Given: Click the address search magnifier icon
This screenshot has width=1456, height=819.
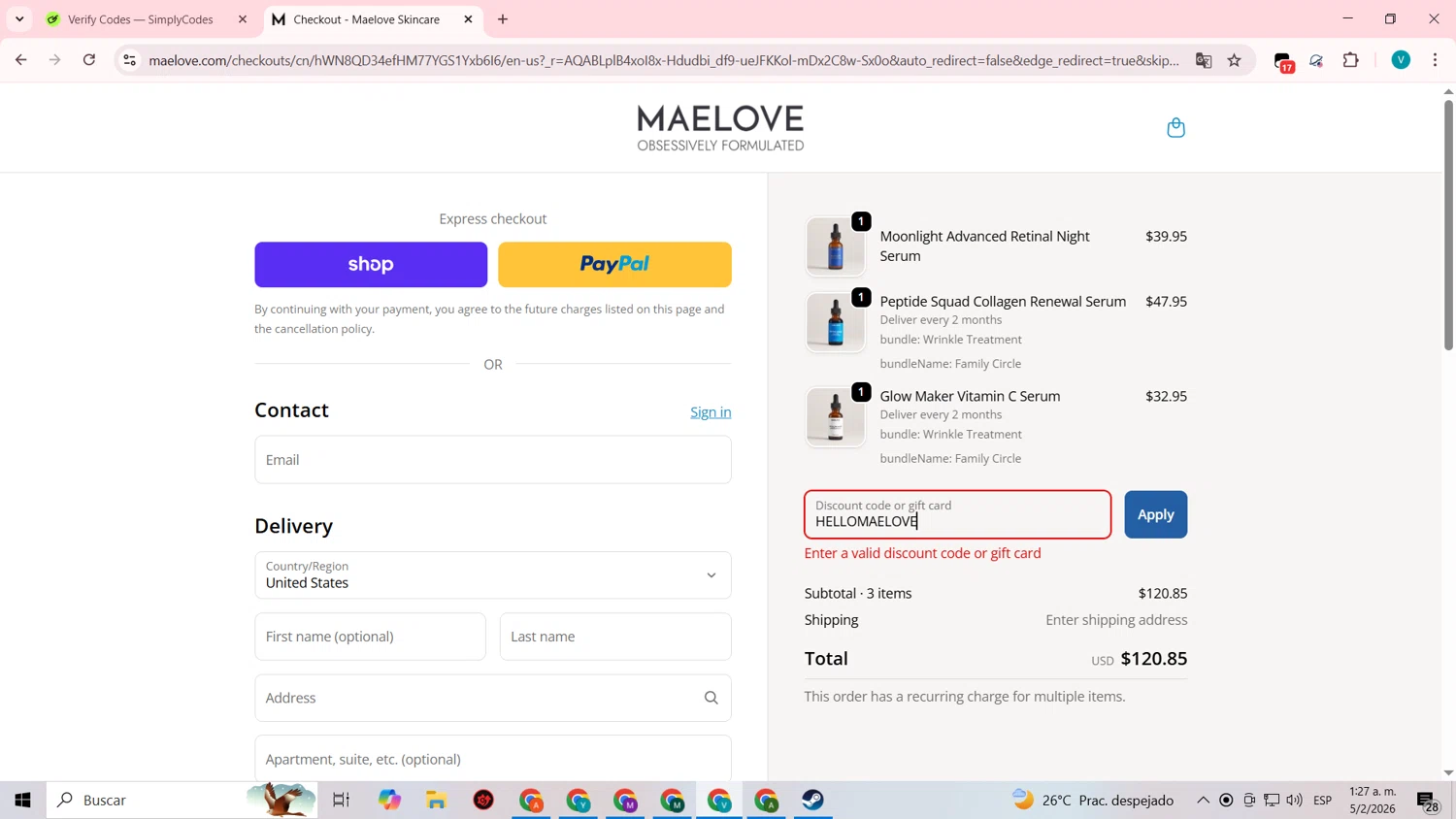Looking at the screenshot, I should coord(711,698).
